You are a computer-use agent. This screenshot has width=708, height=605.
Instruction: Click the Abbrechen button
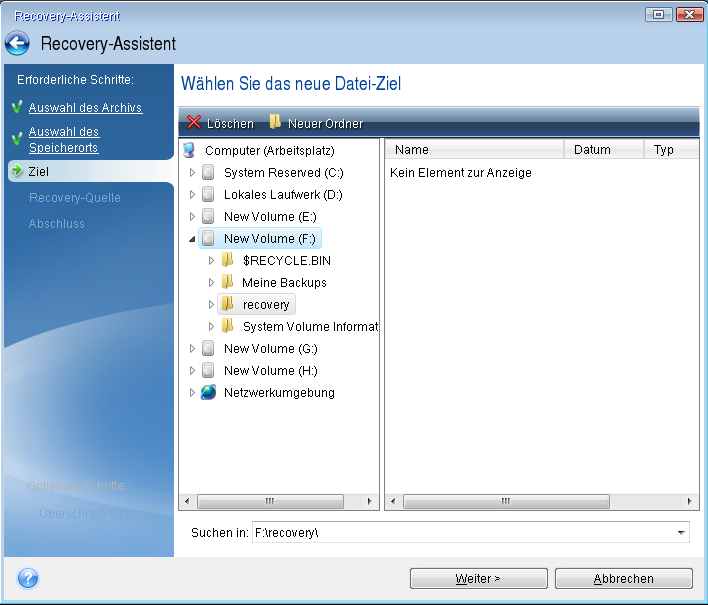pyautogui.click(x=623, y=579)
